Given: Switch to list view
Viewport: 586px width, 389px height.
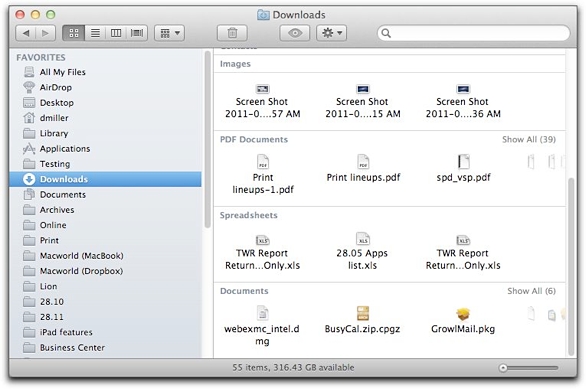Looking at the screenshot, I should [95, 33].
